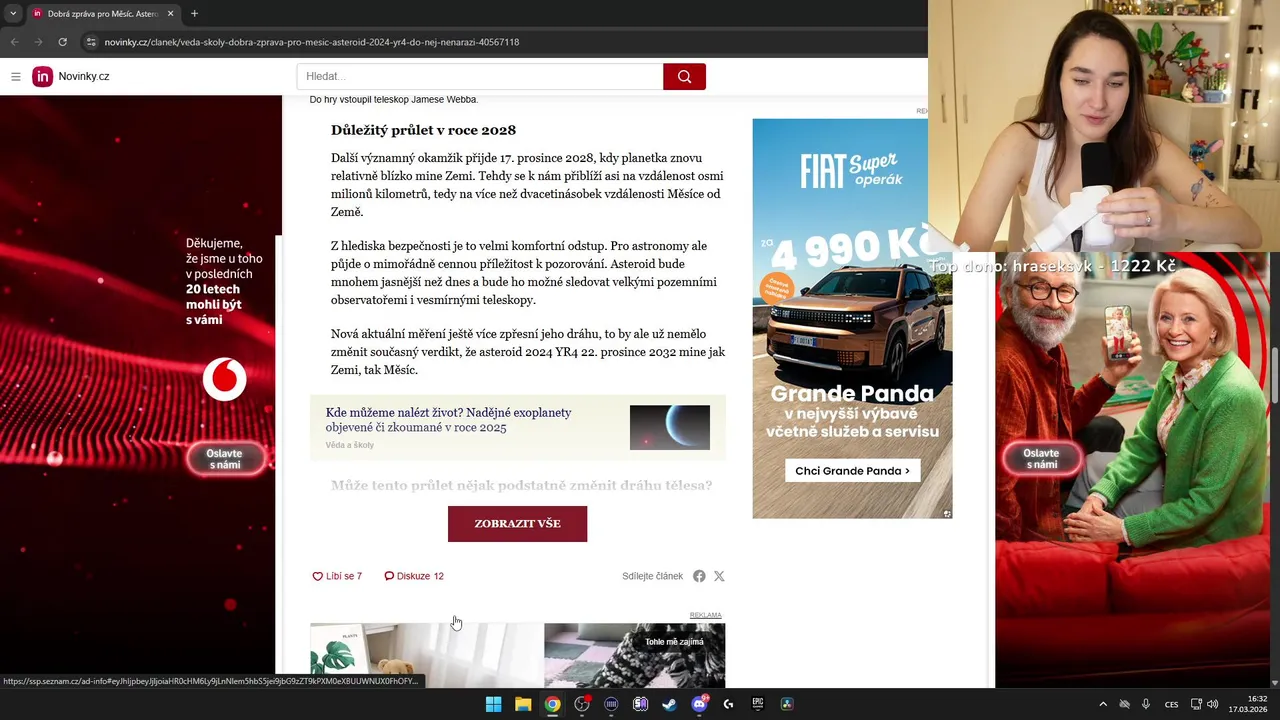Open Steam from taskbar
Image resolution: width=1280 pixels, height=720 pixels.
669,704
